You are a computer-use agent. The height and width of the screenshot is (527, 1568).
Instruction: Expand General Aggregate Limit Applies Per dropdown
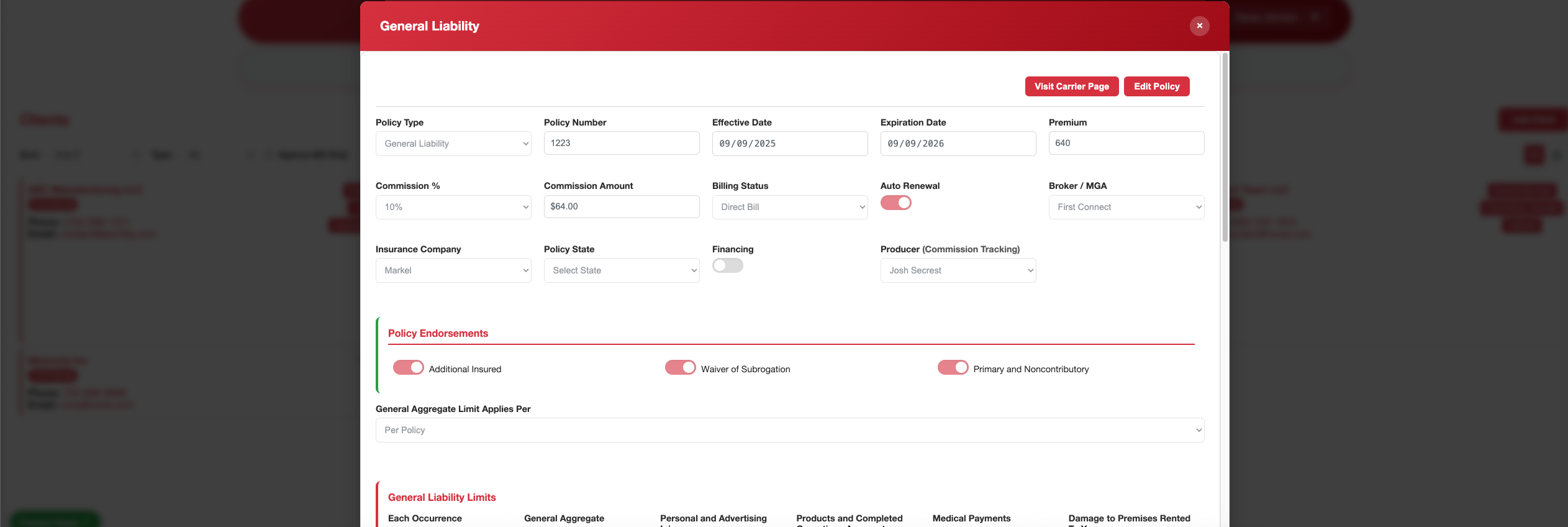(789, 430)
